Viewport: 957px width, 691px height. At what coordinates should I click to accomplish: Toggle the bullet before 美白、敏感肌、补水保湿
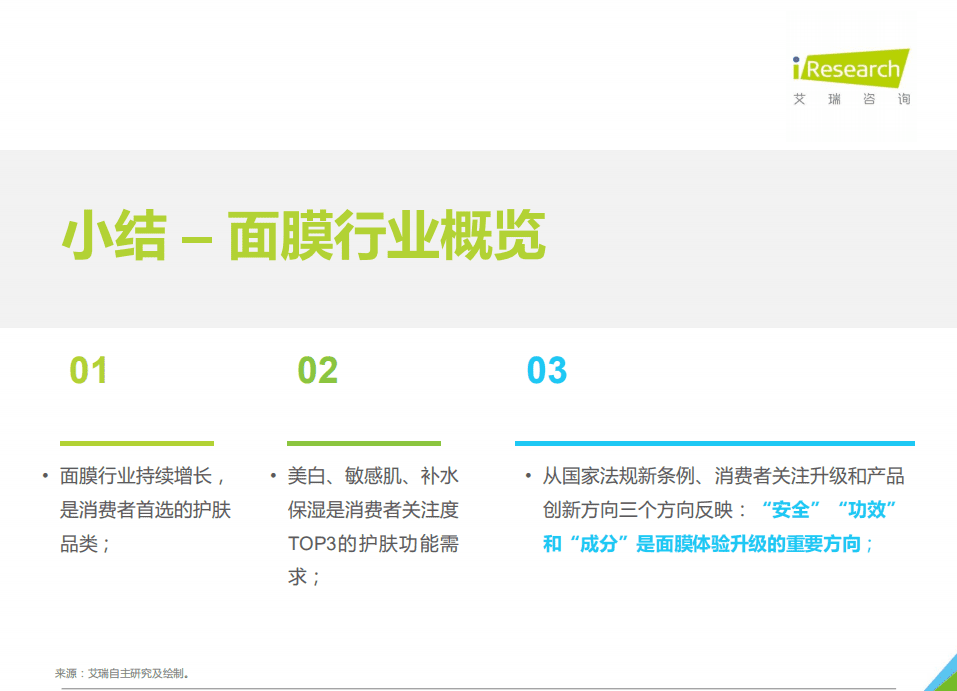click(x=275, y=476)
